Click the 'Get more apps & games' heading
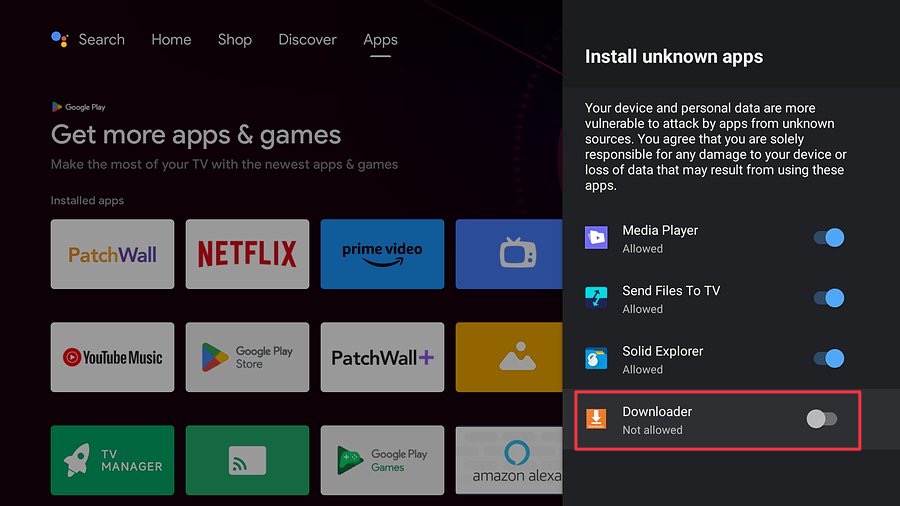This screenshot has height=506, width=900. click(196, 135)
